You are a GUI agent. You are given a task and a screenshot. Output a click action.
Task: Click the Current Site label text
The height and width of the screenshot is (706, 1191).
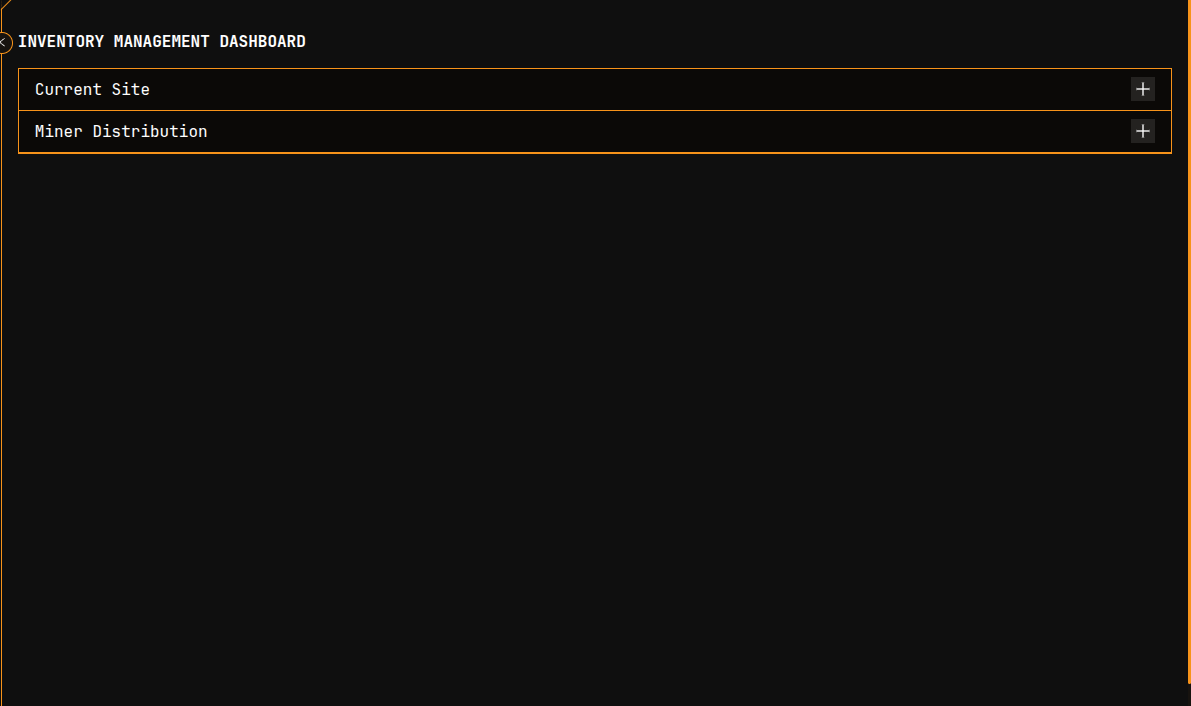(92, 89)
